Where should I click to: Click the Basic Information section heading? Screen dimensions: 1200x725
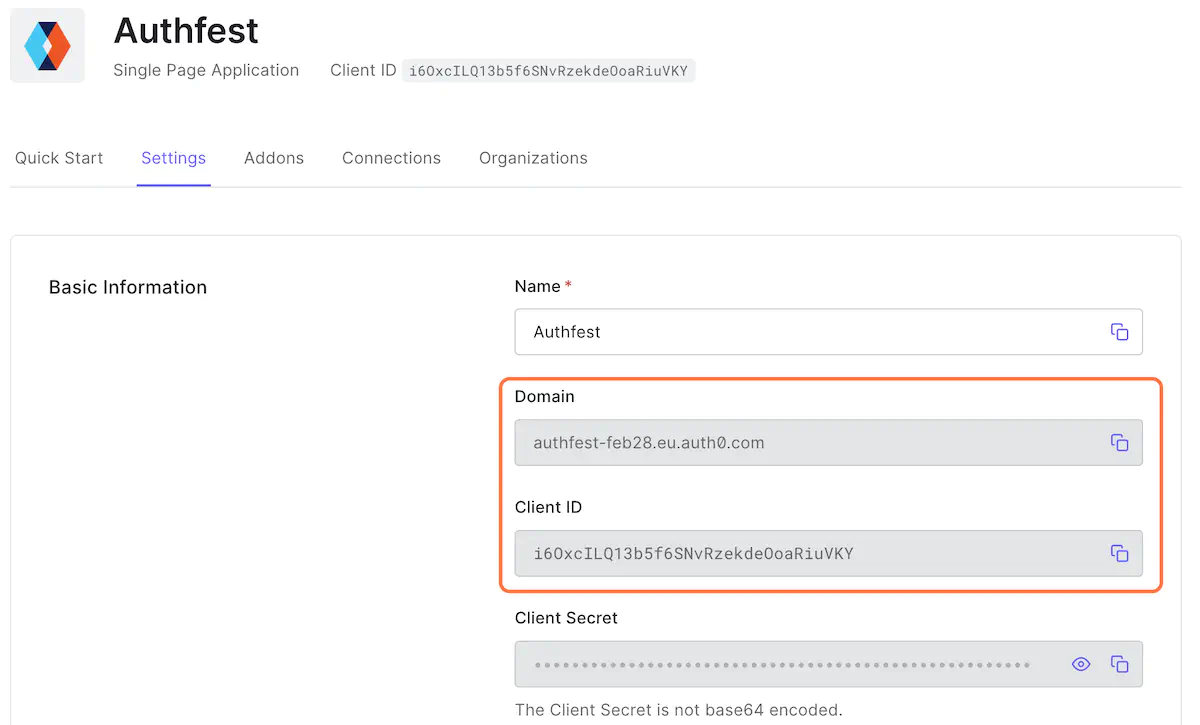tap(128, 287)
